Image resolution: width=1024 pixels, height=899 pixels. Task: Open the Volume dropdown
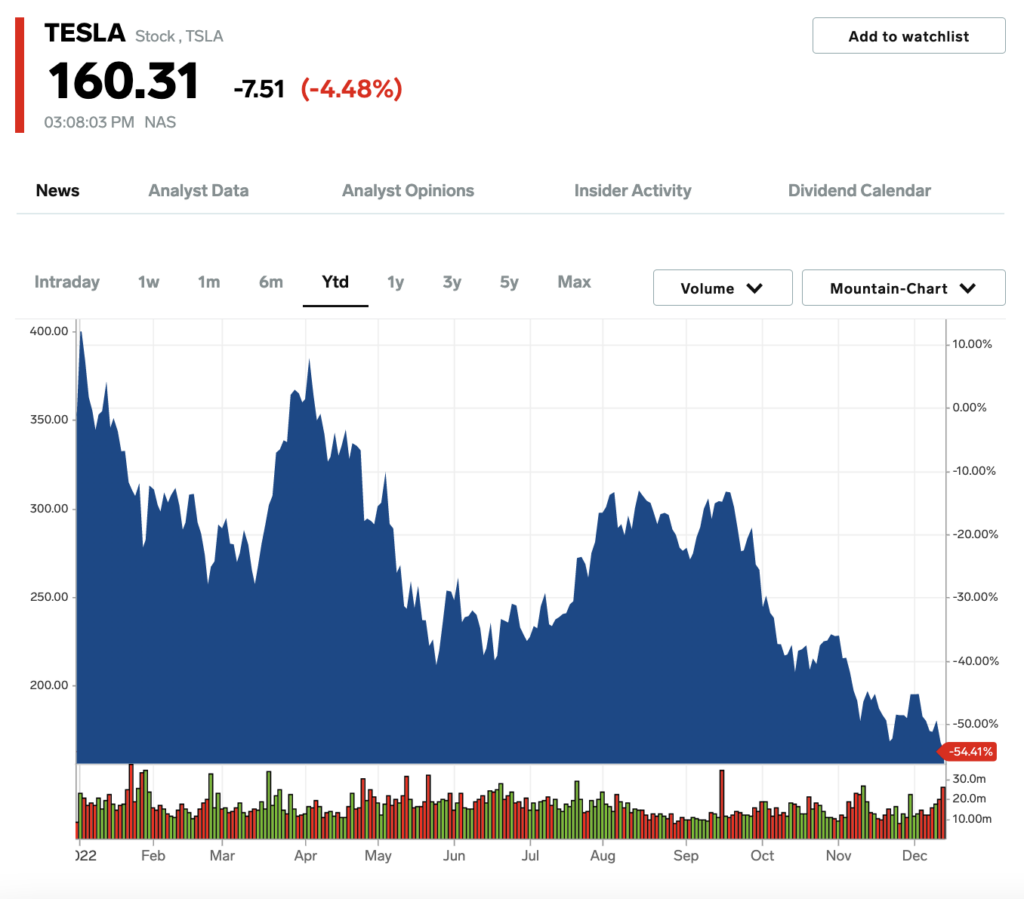(x=722, y=288)
